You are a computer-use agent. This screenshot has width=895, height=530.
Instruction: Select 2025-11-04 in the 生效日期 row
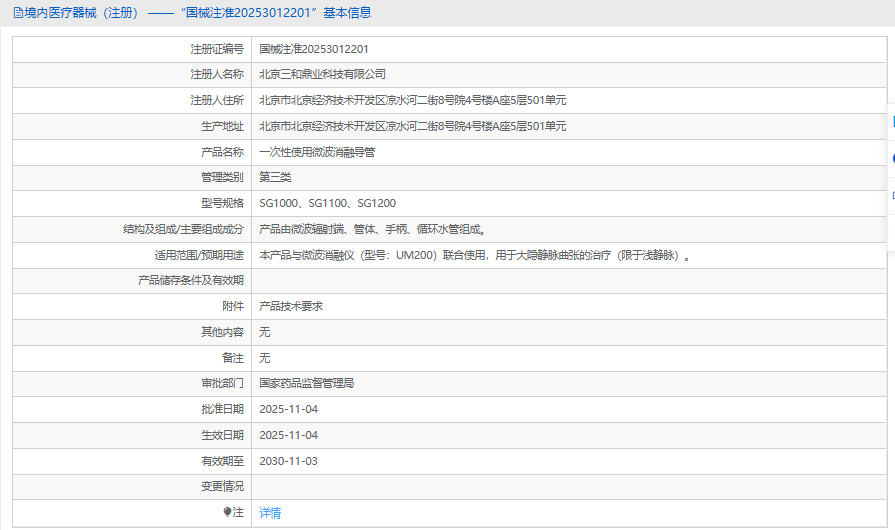289,435
